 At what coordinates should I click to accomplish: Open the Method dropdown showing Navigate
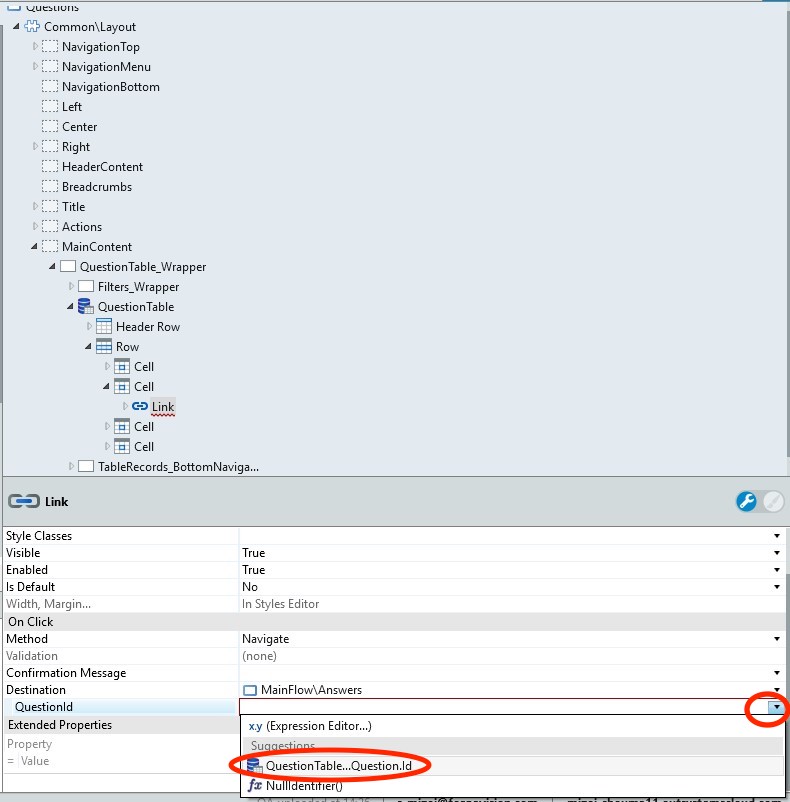point(777,638)
